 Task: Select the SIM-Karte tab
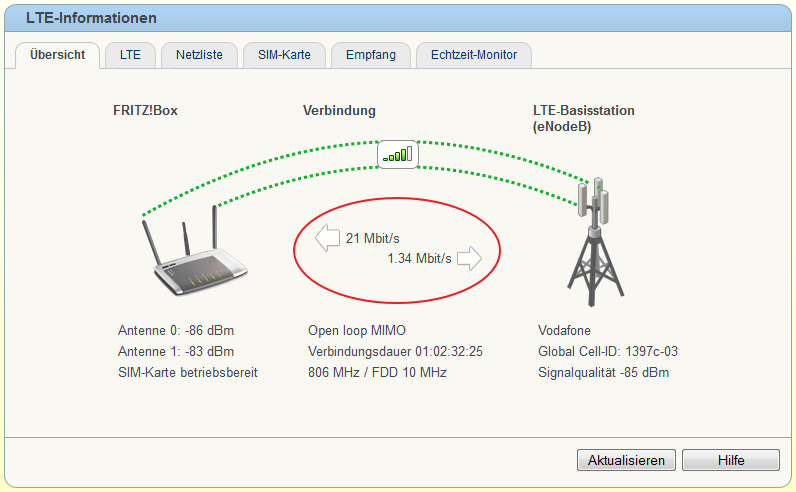point(284,55)
